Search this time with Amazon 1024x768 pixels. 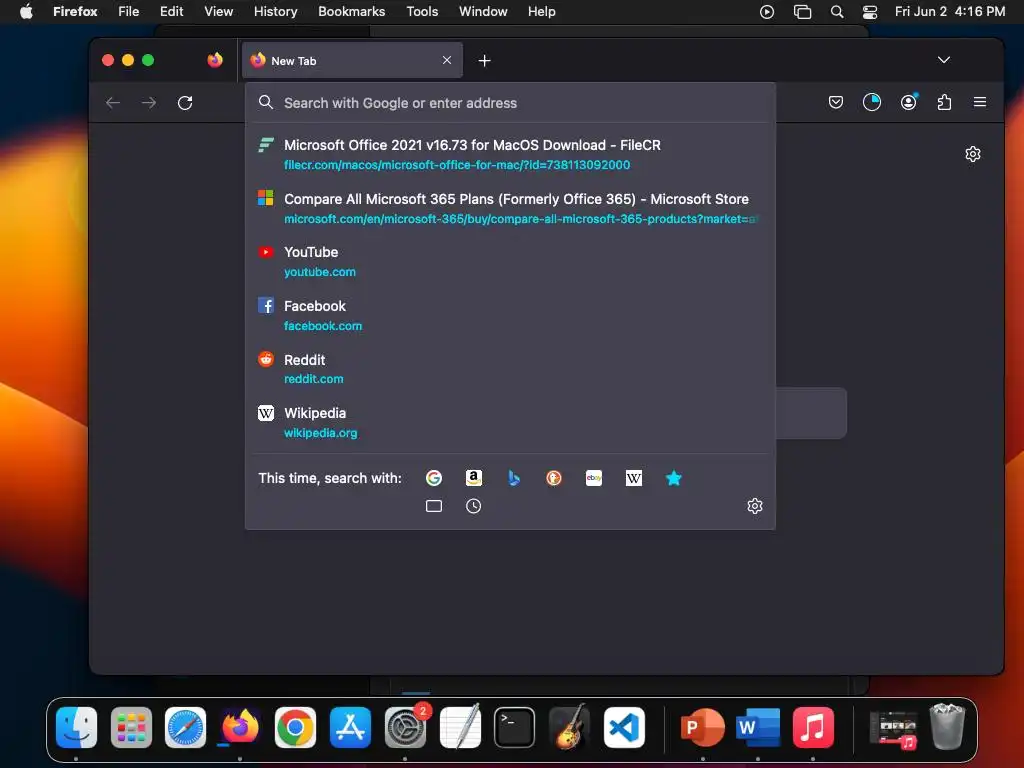tap(473, 478)
